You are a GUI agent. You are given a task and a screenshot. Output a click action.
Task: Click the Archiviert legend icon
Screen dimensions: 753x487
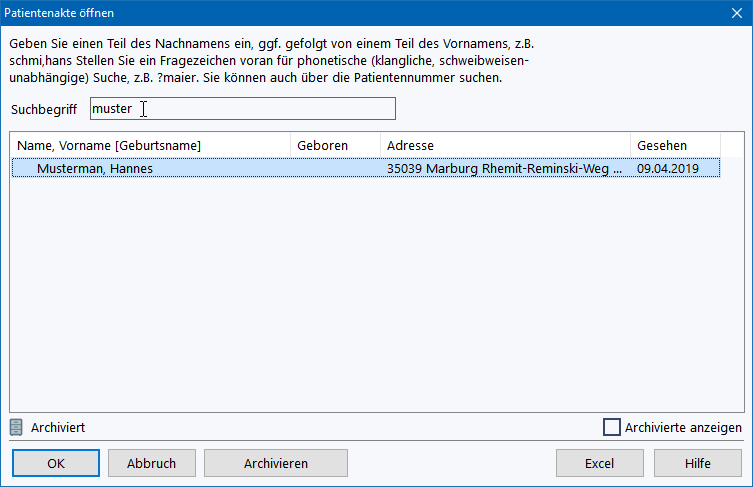[x=16, y=427]
